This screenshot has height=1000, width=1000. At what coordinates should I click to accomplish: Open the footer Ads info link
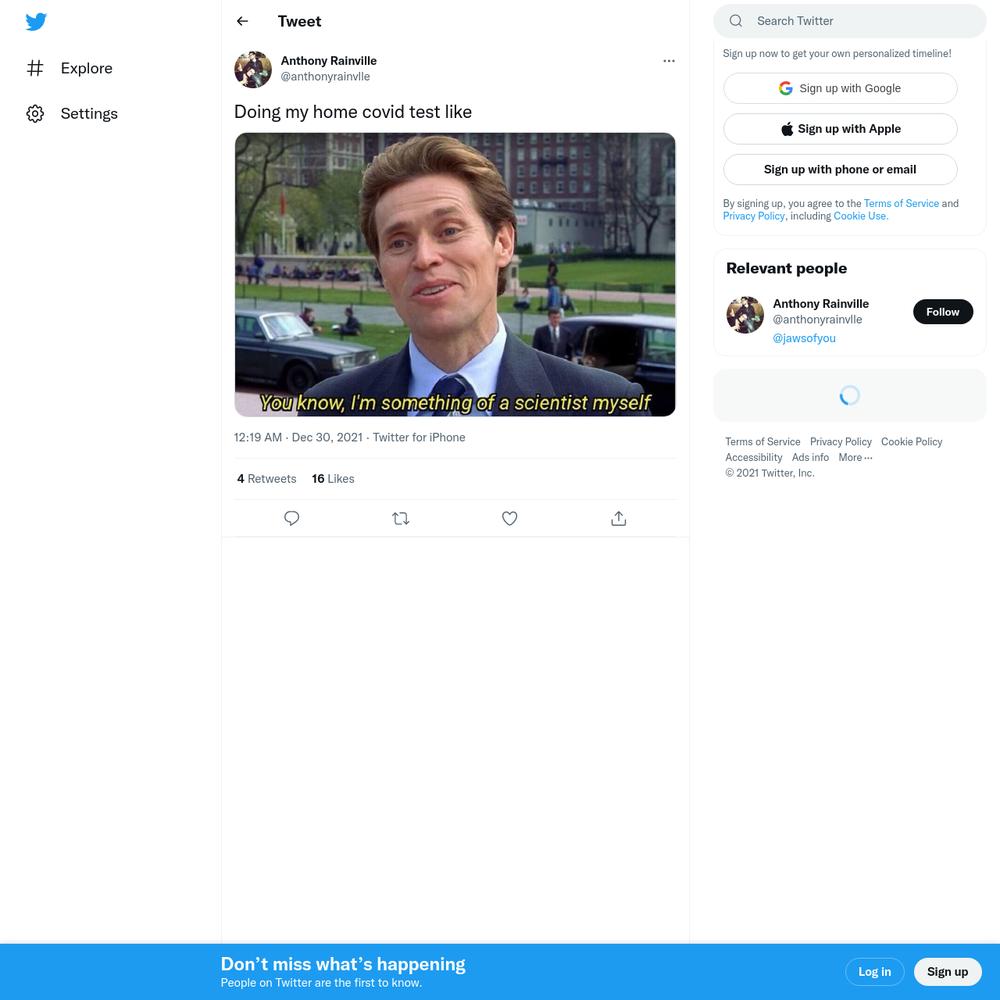[x=810, y=457]
